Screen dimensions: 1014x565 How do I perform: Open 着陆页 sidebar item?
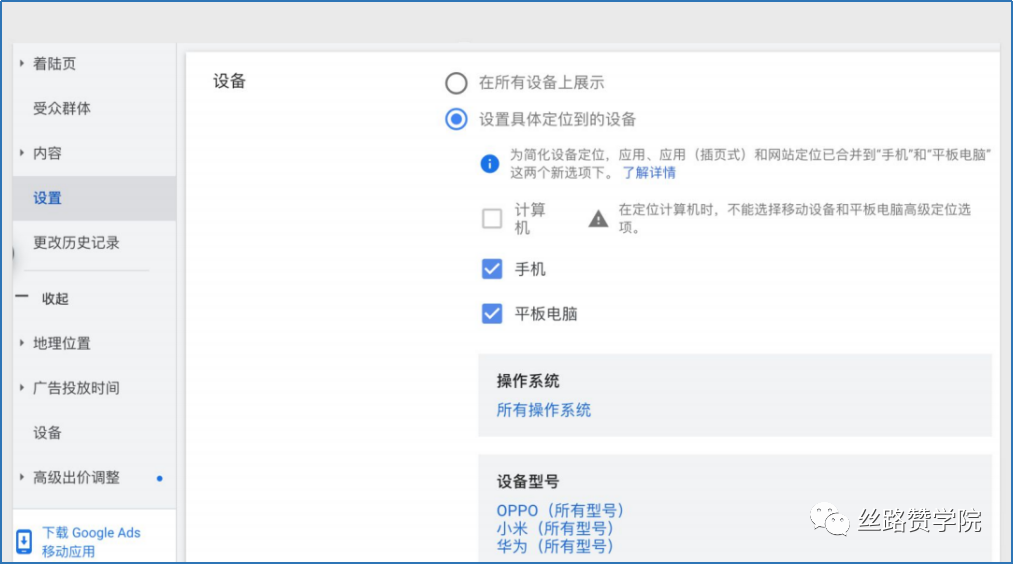[54, 63]
